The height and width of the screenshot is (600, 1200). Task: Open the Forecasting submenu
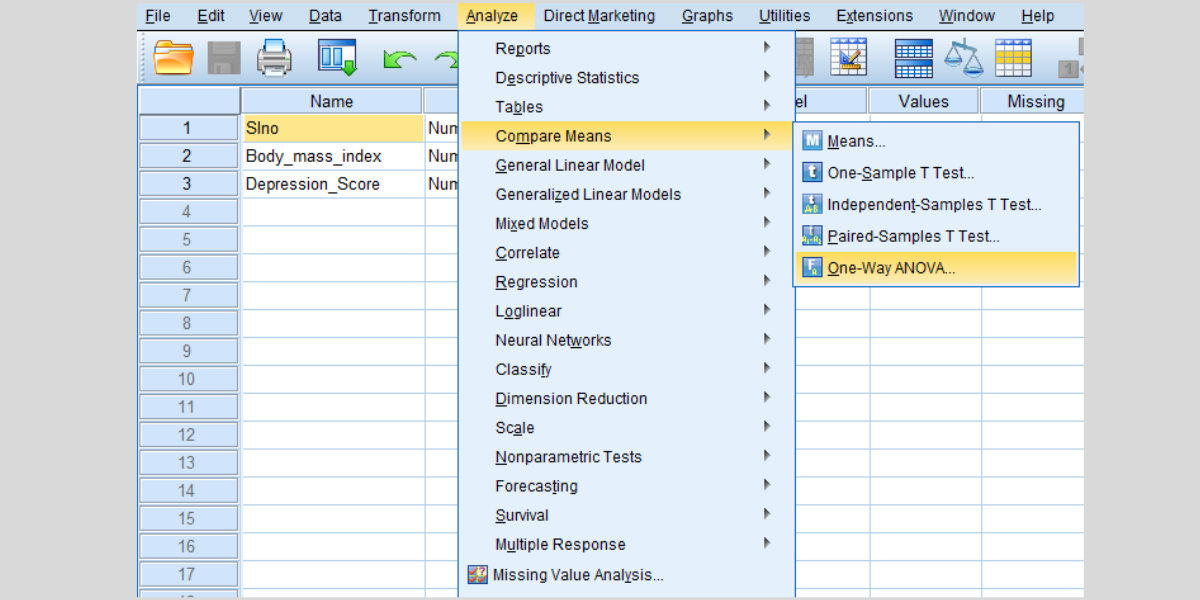(627, 486)
